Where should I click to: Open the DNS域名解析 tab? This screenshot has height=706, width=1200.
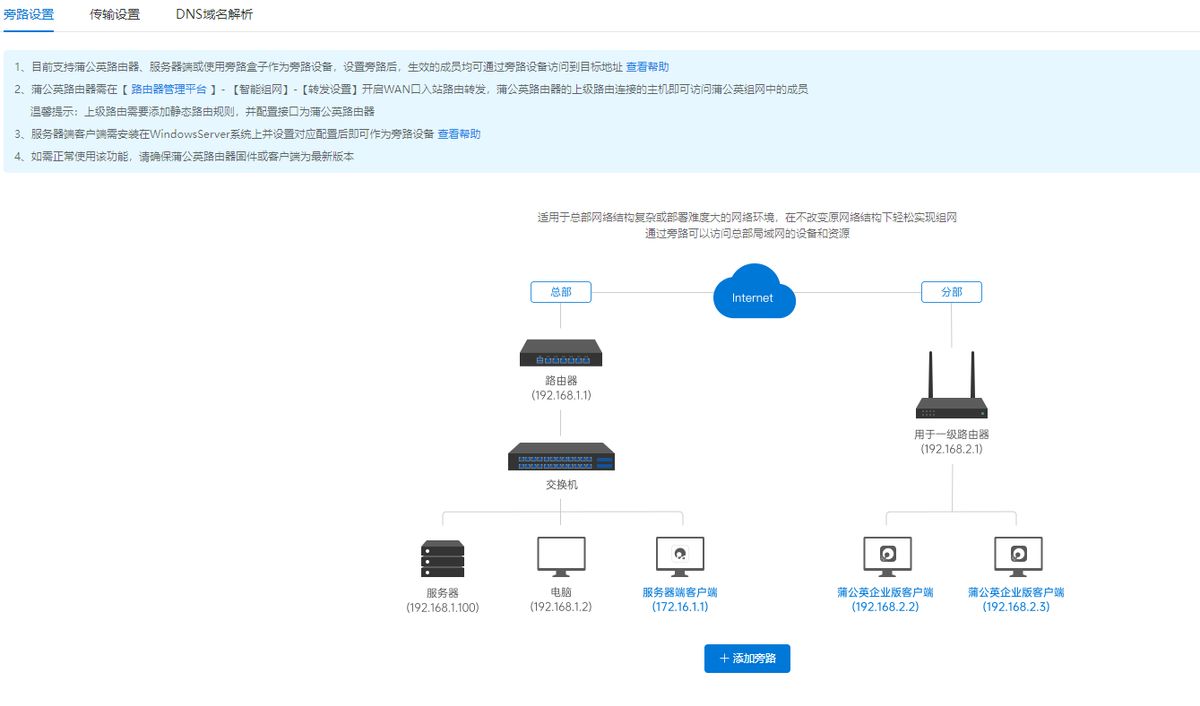(214, 15)
